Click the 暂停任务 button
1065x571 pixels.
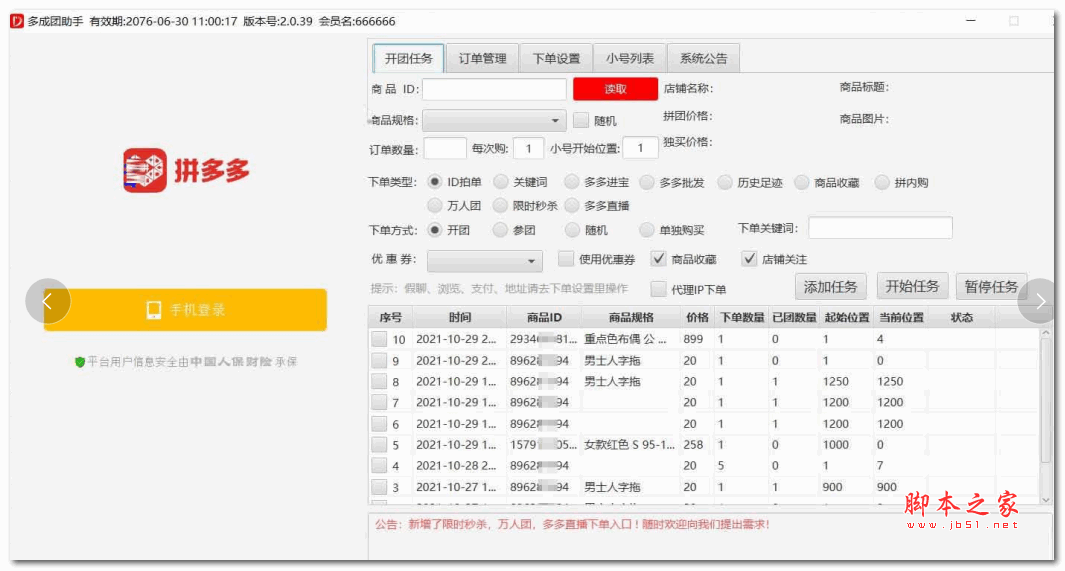click(991, 287)
